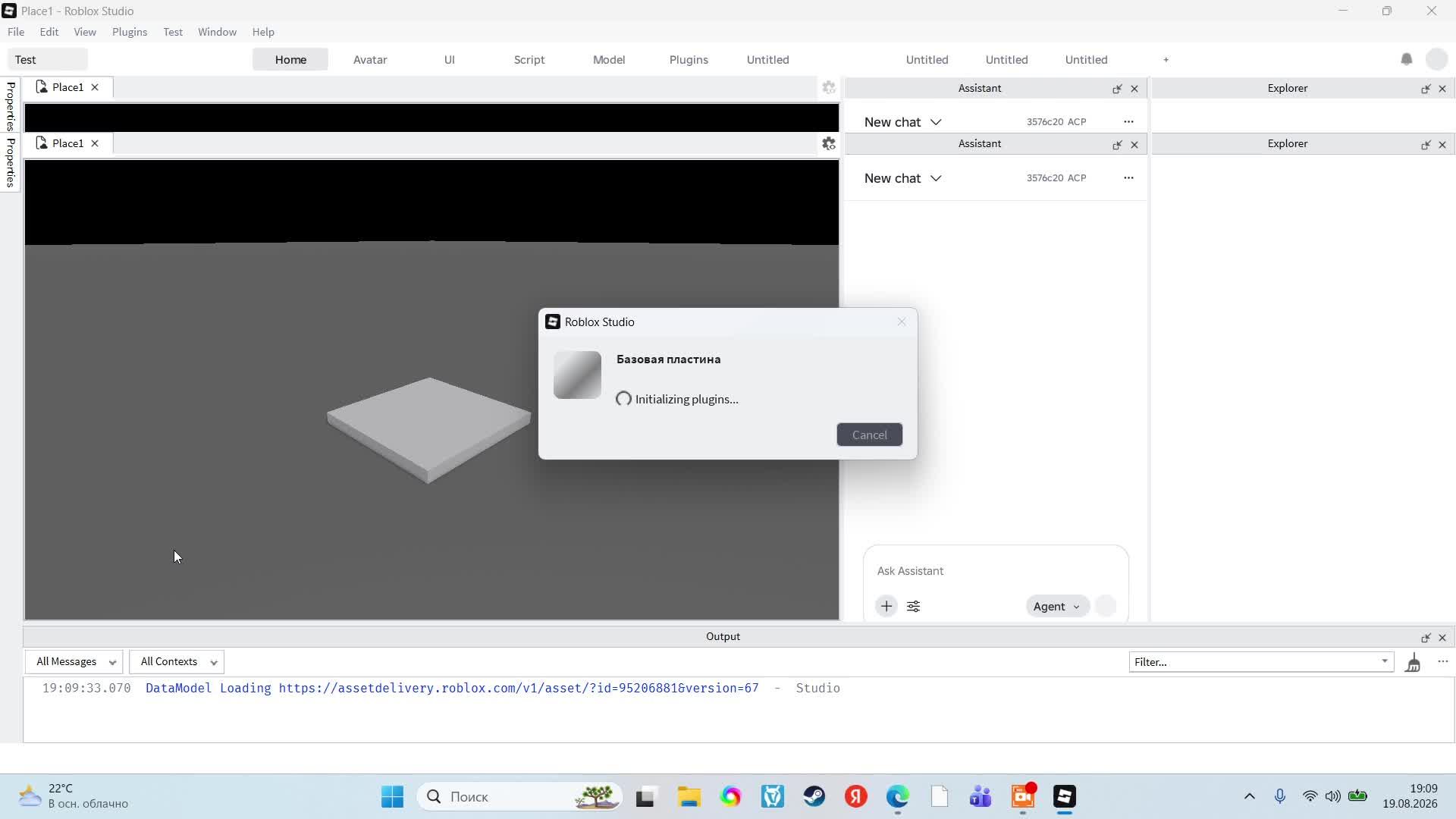Open the weather widget showing 22°C

click(74, 796)
